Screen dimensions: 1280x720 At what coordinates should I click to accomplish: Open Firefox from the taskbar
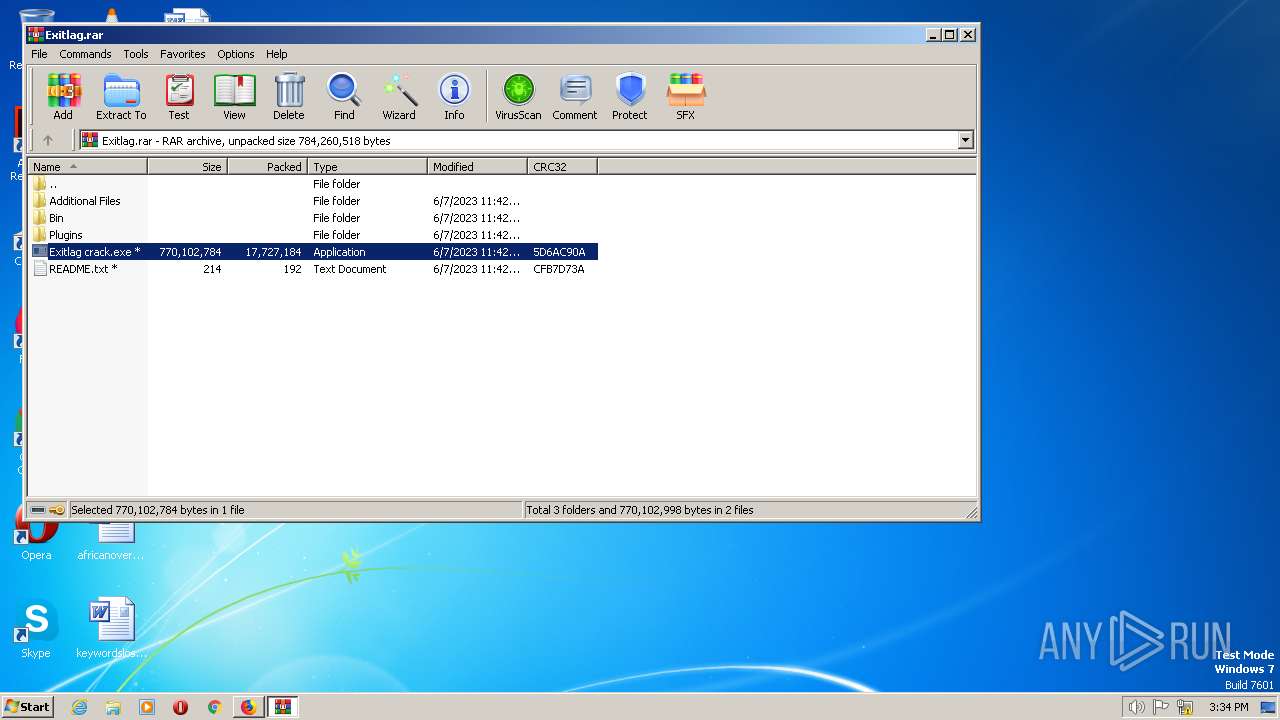tap(248, 707)
